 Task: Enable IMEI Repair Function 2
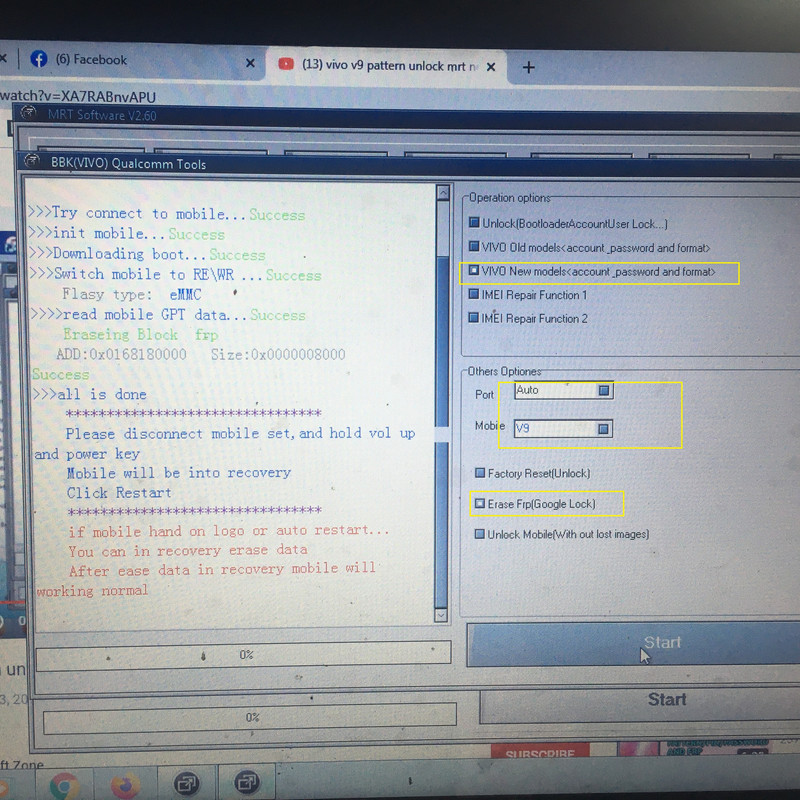(x=473, y=317)
